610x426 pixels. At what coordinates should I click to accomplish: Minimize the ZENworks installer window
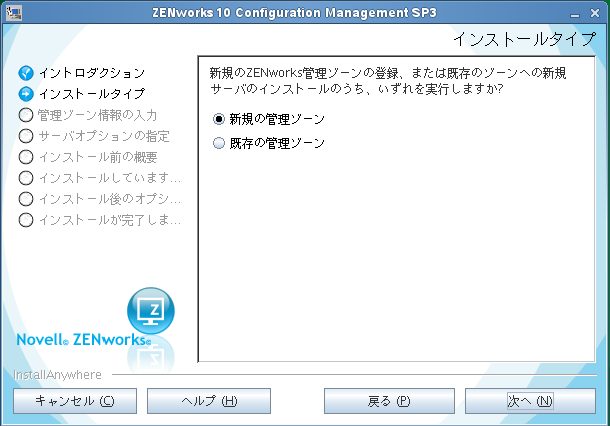click(575, 14)
